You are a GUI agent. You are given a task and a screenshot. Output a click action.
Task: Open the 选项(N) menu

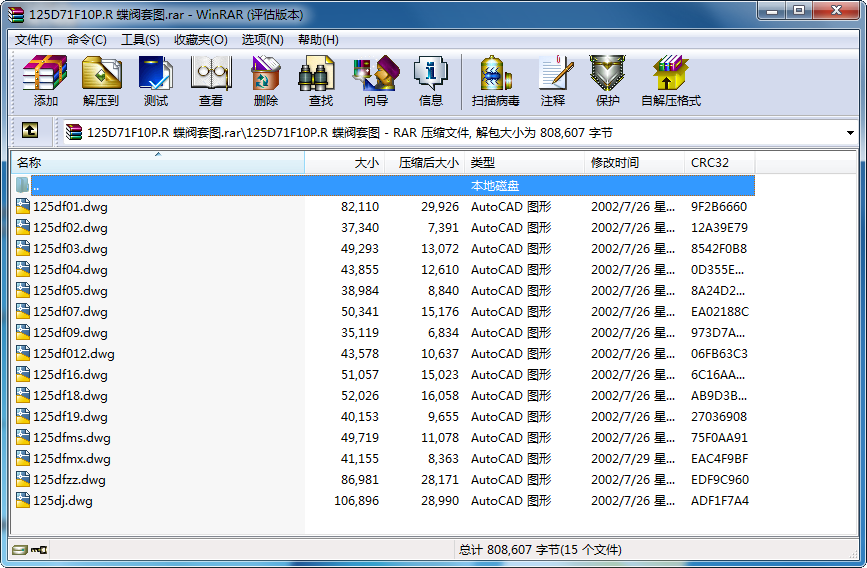coord(263,40)
